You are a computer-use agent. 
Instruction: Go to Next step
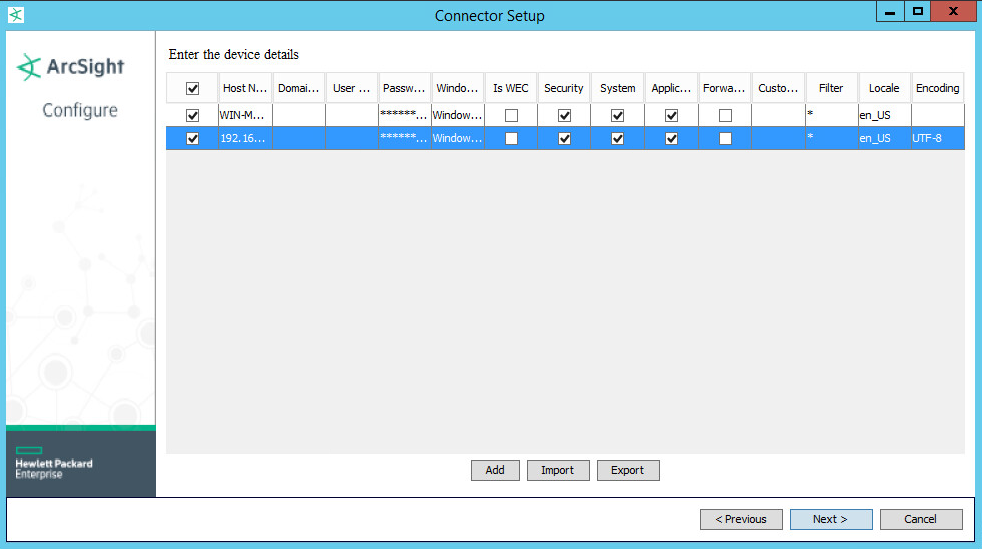(830, 519)
